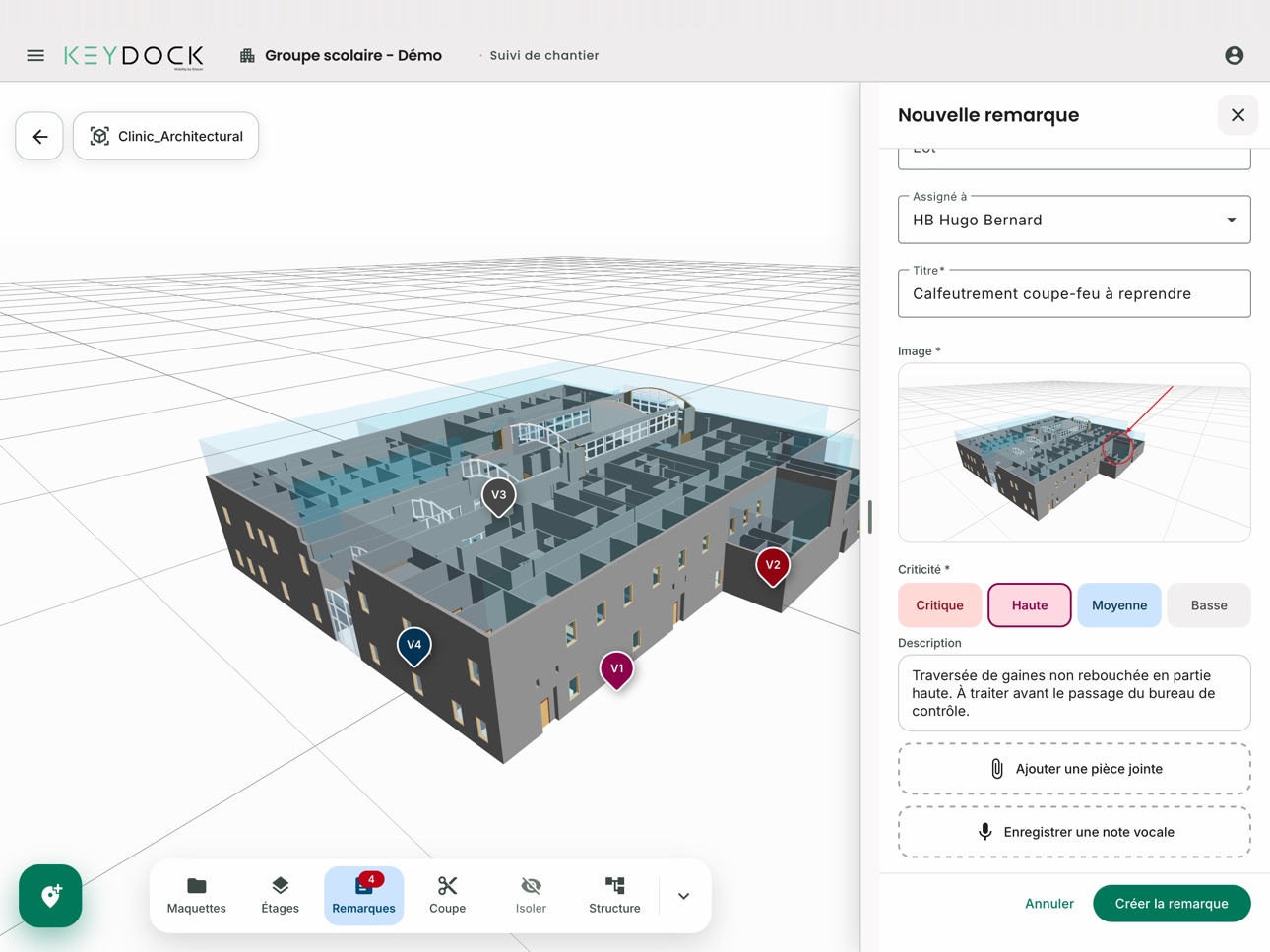Activate the Coupe scissors tool

[x=448, y=896]
